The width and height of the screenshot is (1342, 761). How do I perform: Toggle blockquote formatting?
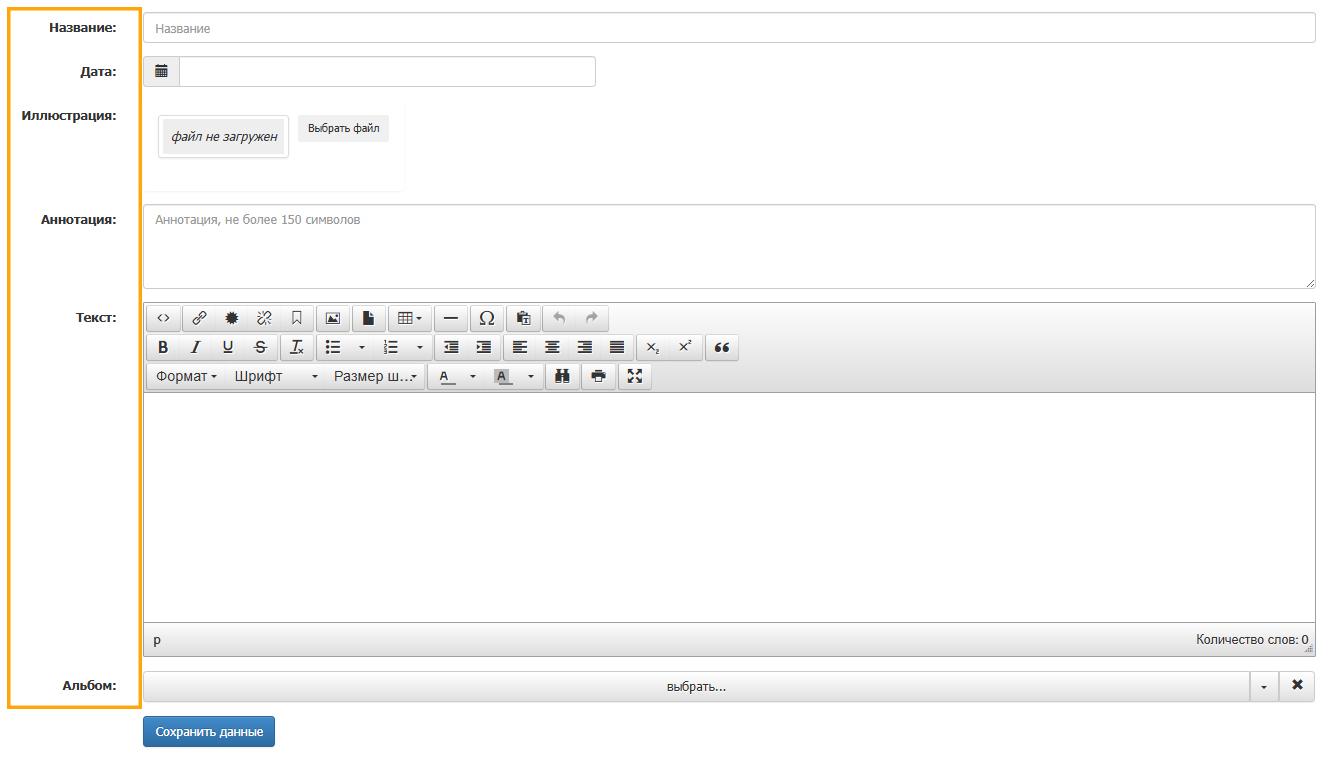click(722, 347)
